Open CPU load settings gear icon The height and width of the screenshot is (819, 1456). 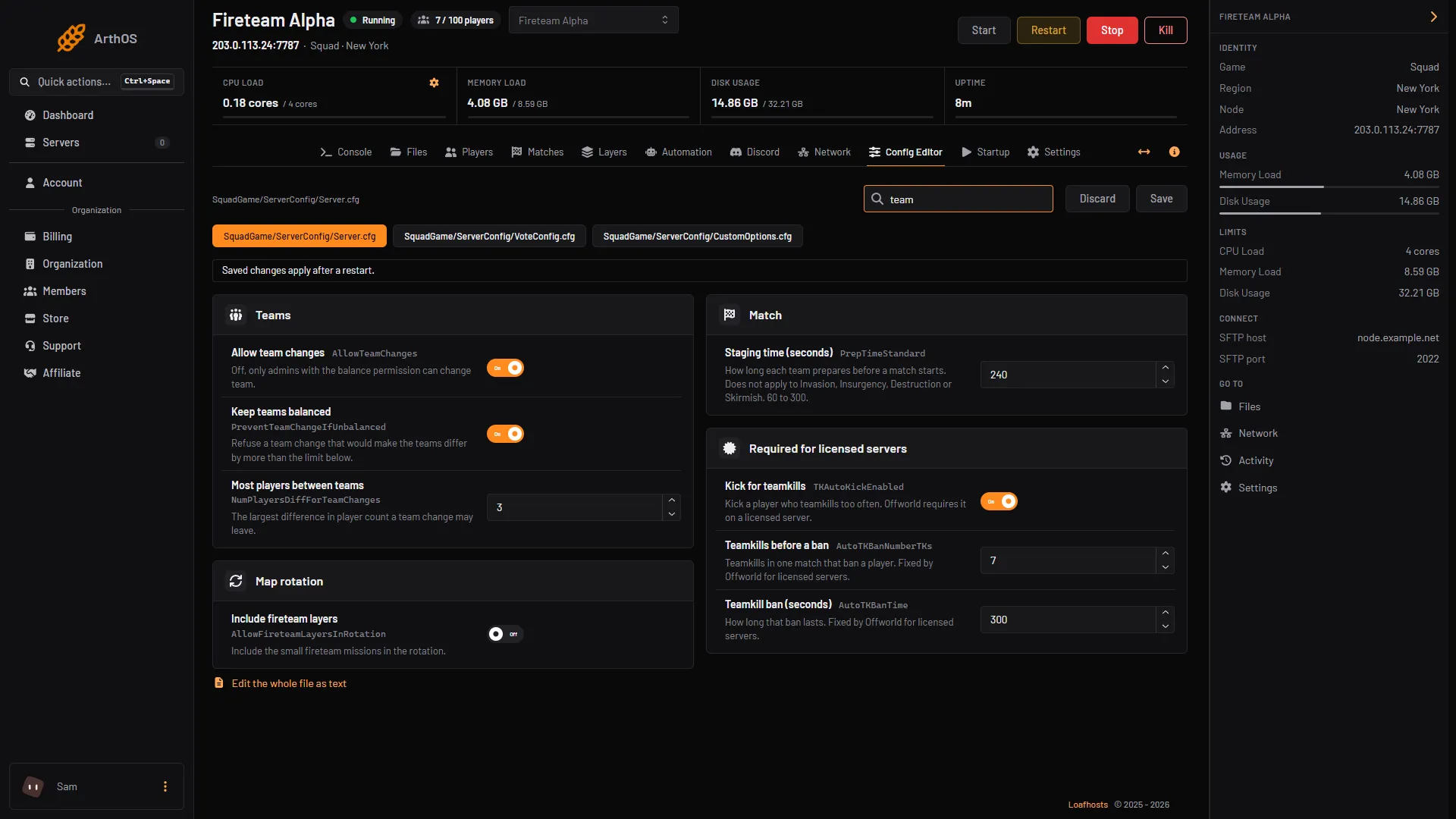(x=434, y=83)
